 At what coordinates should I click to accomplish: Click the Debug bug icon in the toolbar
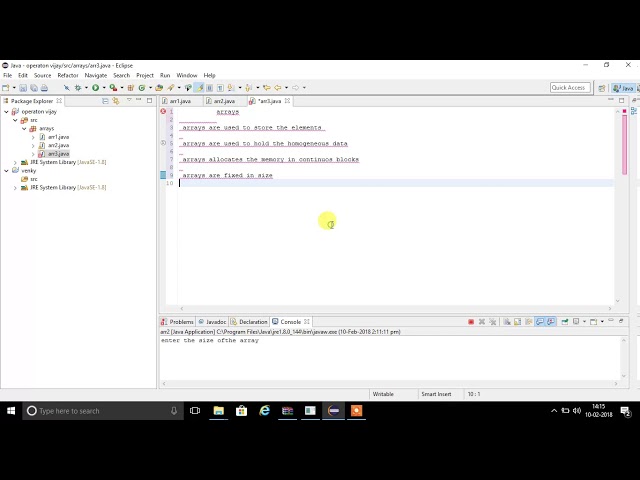pos(78,88)
